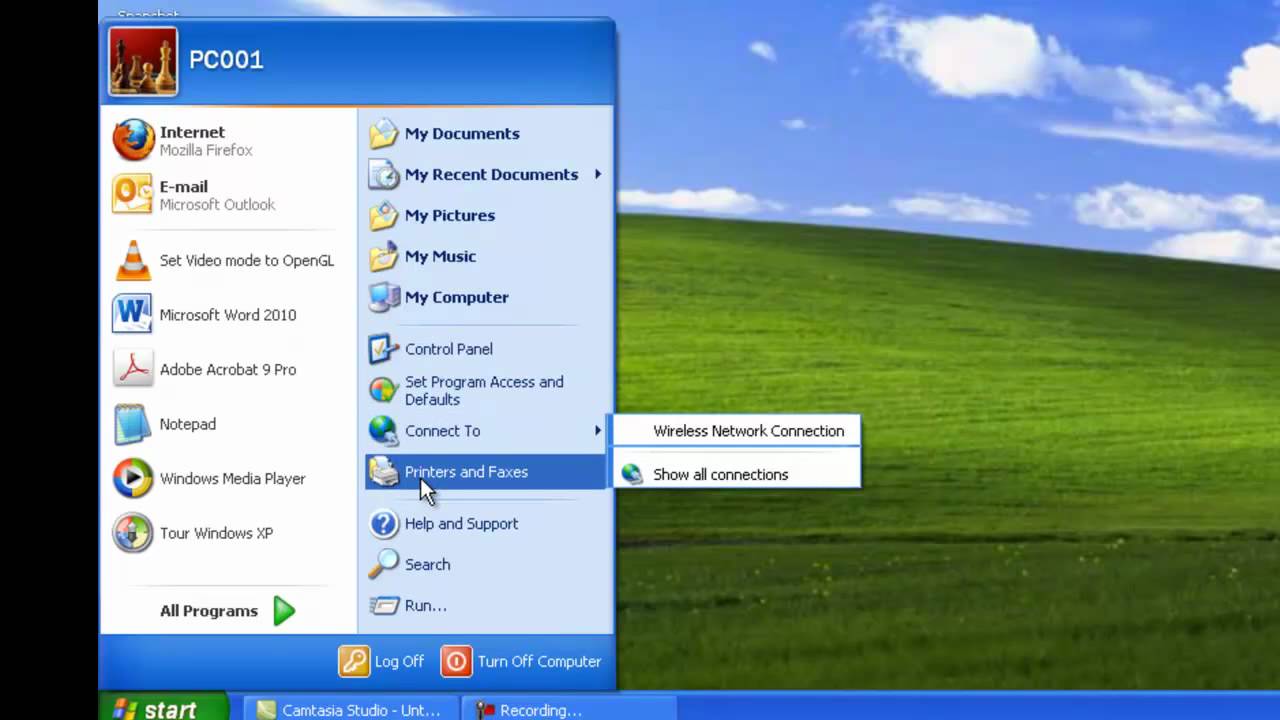Click the Help and Support question icon

(384, 523)
